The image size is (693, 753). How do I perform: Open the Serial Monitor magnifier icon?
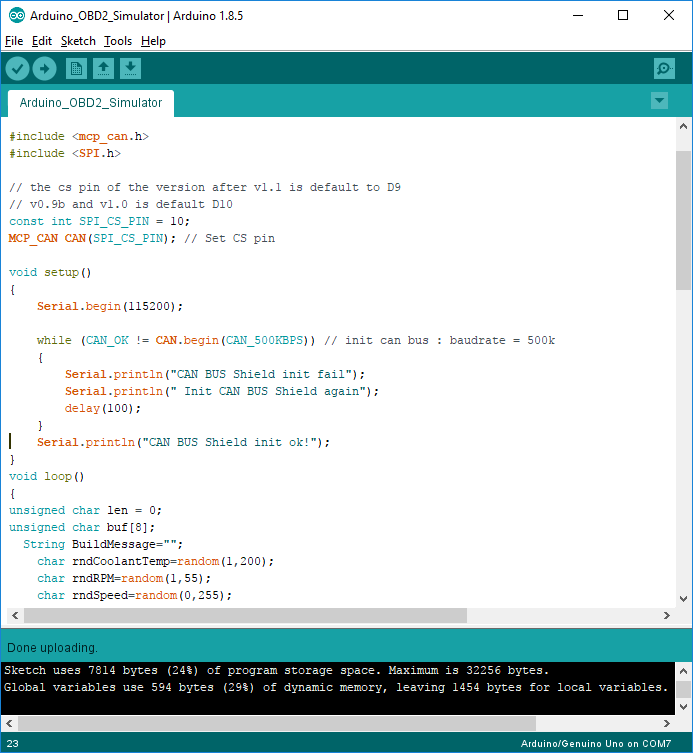[x=664, y=69]
